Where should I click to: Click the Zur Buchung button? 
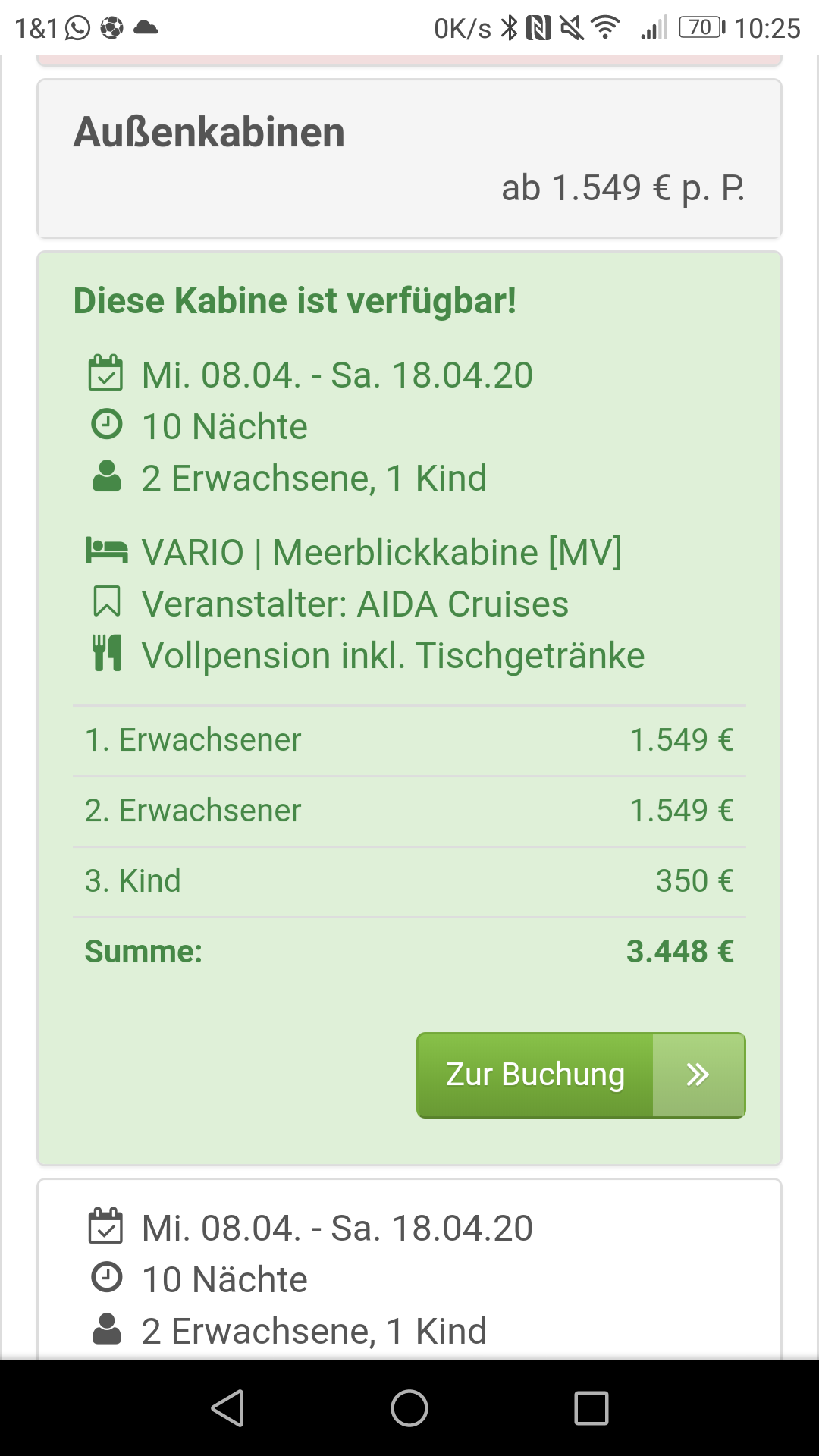tap(535, 1075)
